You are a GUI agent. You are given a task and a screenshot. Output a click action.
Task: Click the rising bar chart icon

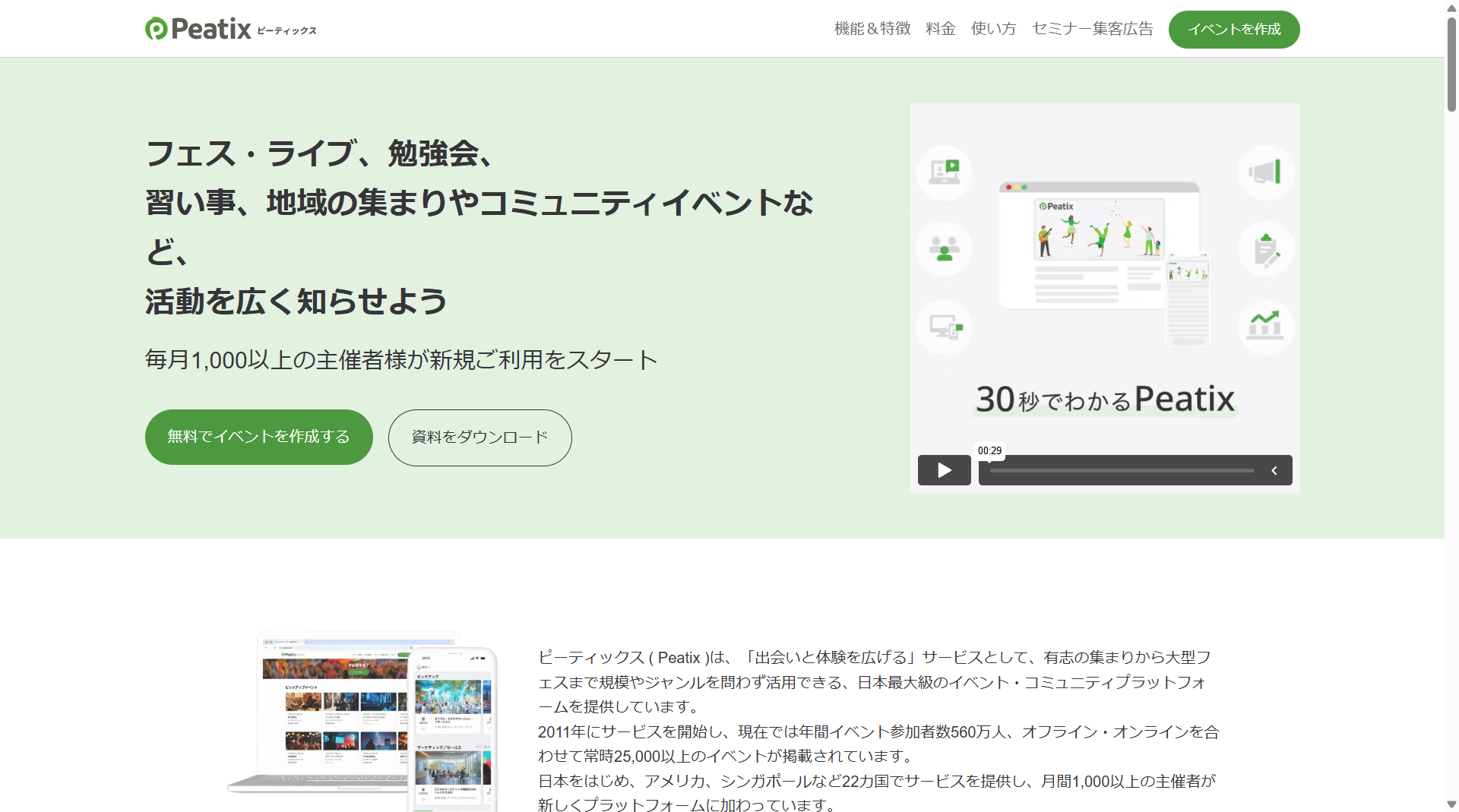pos(1265,326)
